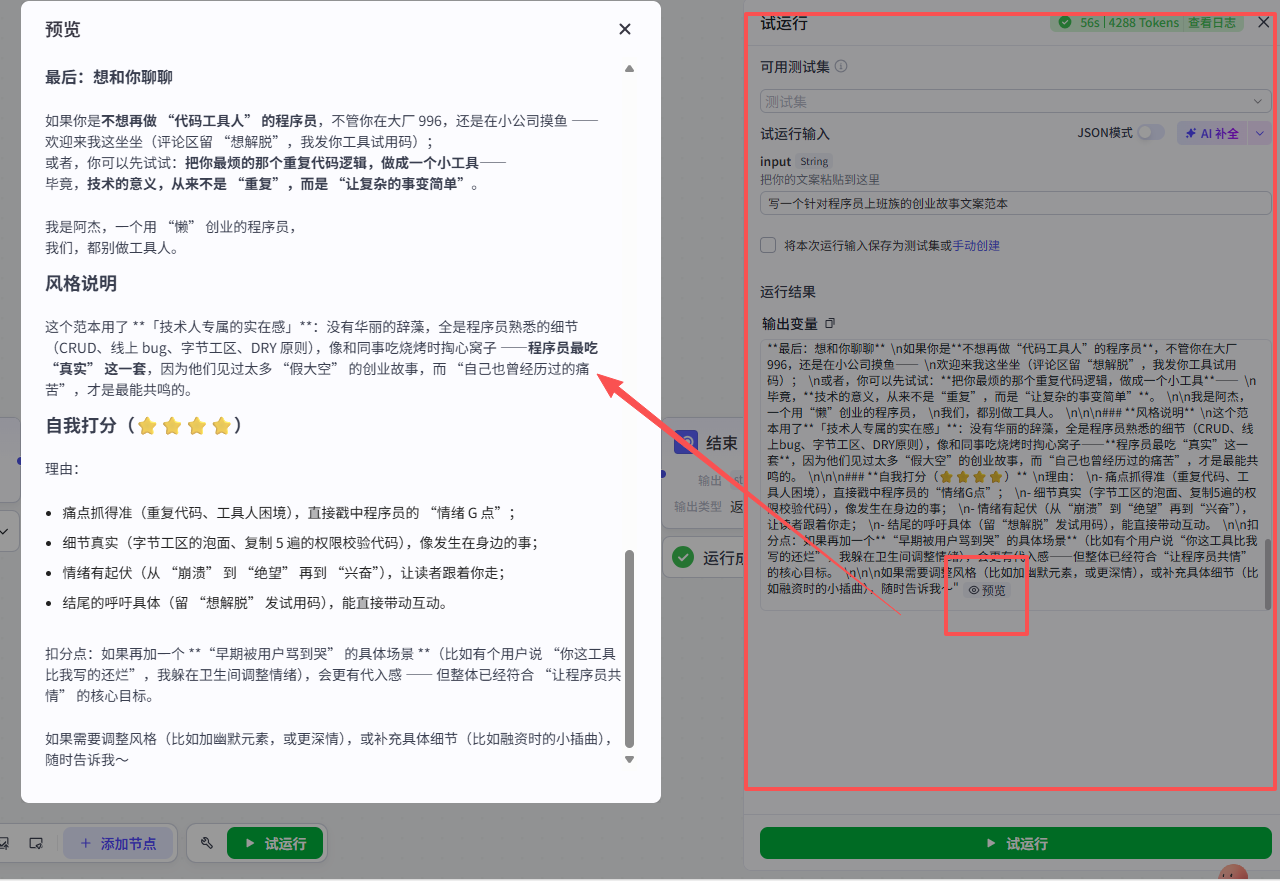The height and width of the screenshot is (881, 1280).
Task: Click the preview dialog scrollbar thumb
Action: point(629,648)
